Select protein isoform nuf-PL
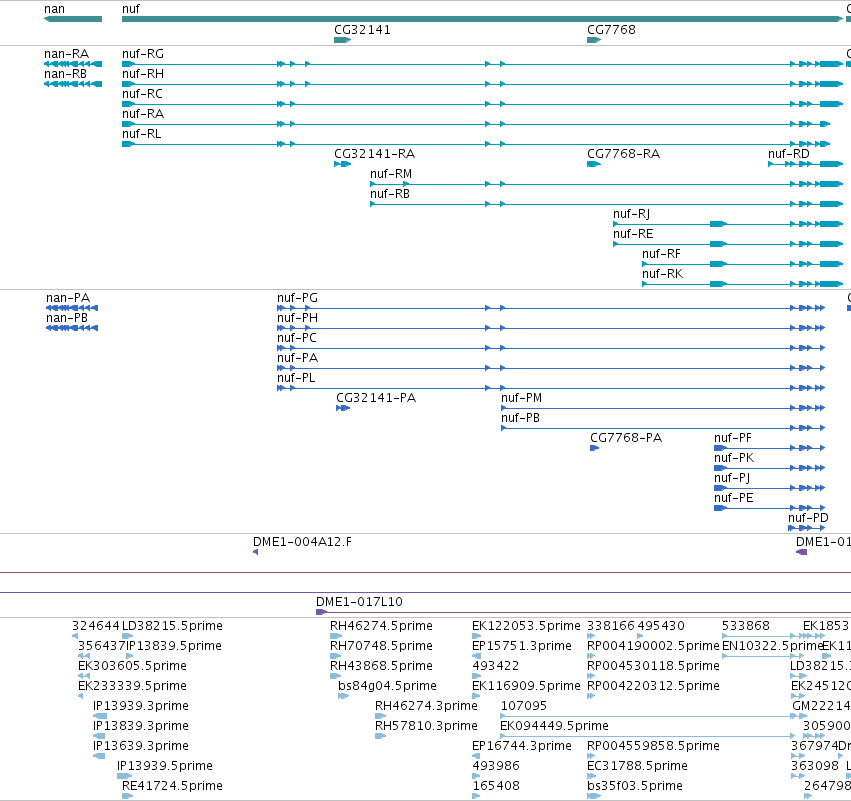Image resolution: width=851 pixels, height=801 pixels. [x=296, y=379]
